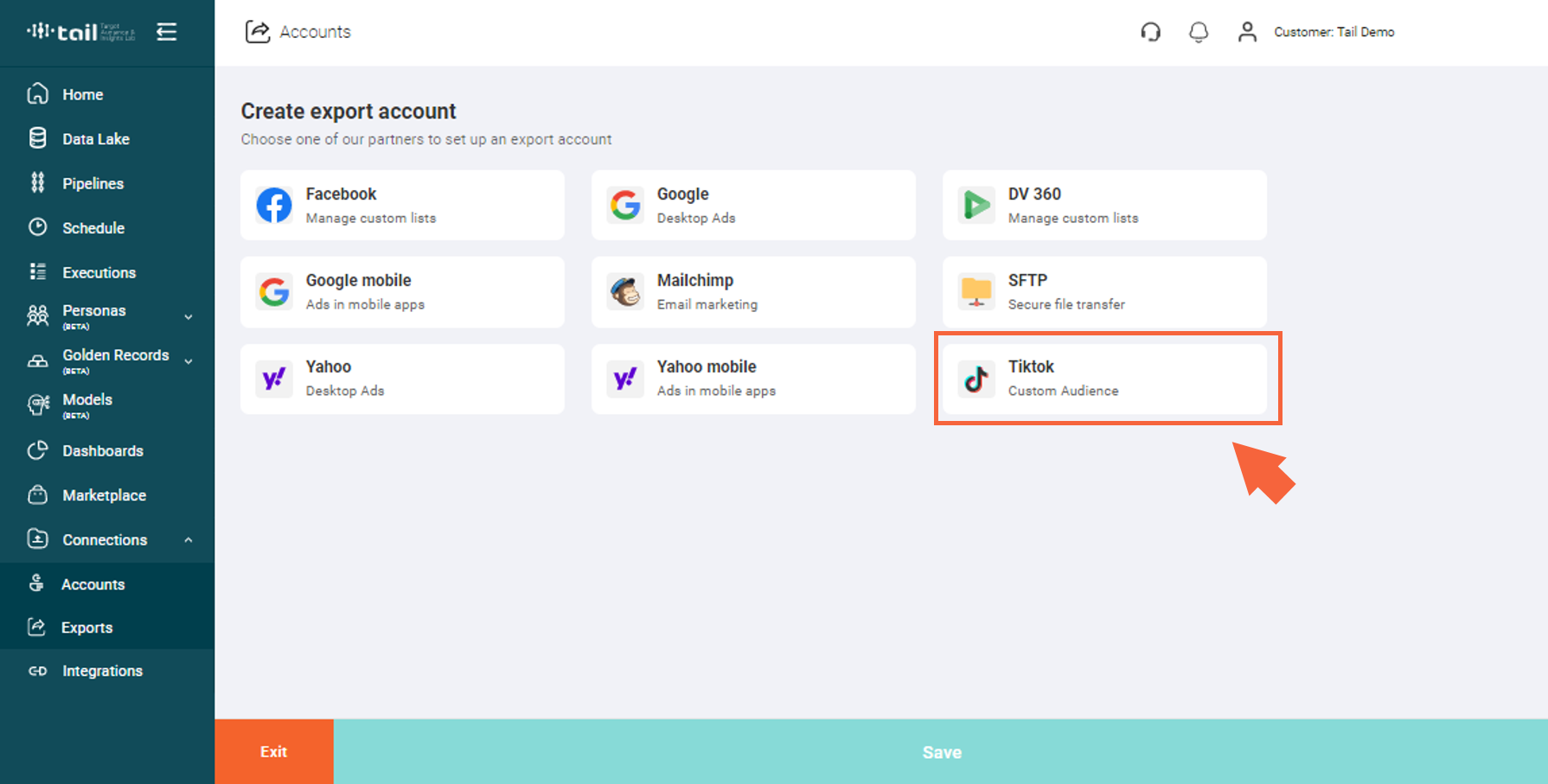
Task: Click the Models brain icon
Action: (x=38, y=404)
